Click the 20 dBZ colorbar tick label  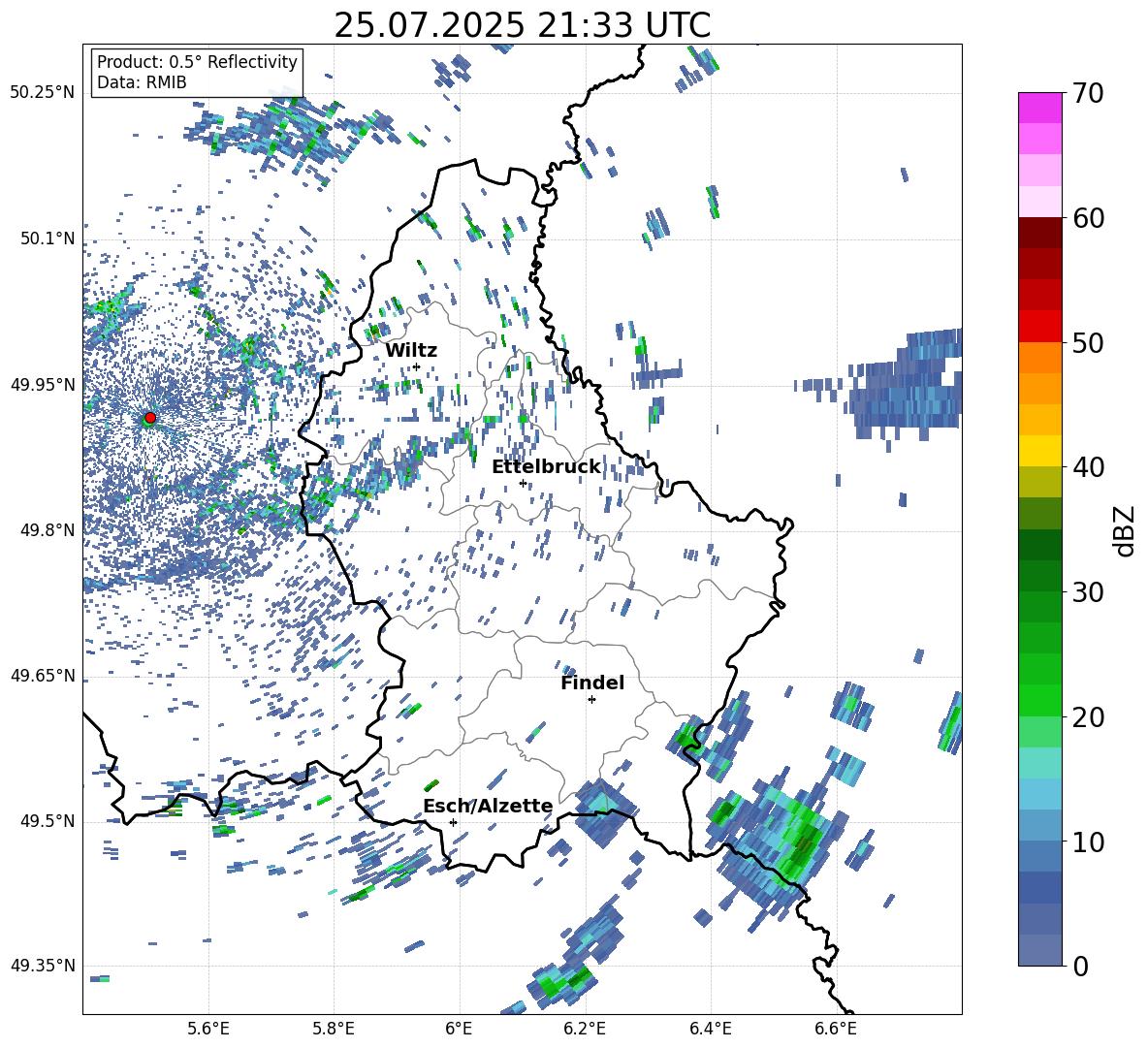(1088, 716)
